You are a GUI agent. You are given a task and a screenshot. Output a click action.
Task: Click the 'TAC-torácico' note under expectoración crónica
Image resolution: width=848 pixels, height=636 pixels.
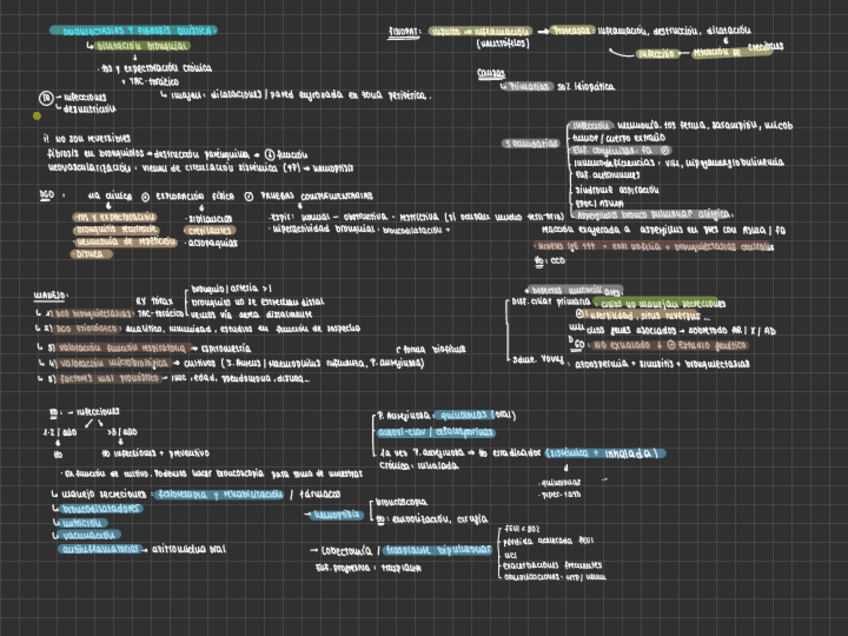(x=154, y=82)
